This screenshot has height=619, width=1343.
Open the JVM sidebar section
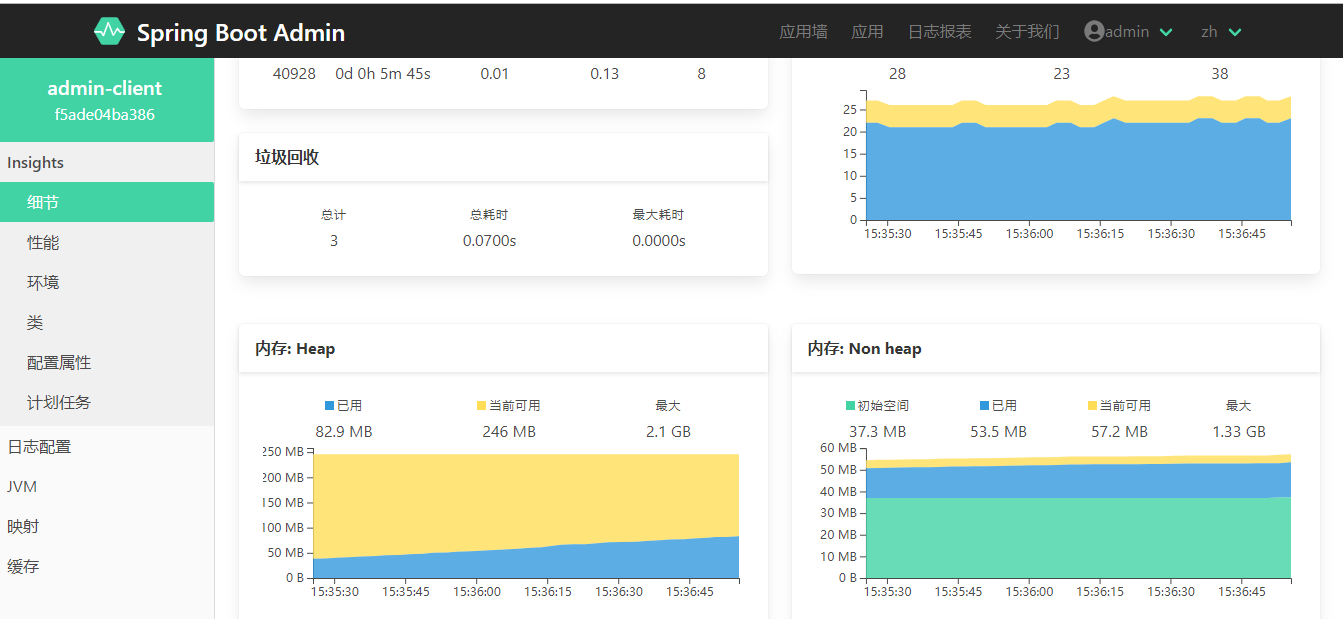pos(22,487)
